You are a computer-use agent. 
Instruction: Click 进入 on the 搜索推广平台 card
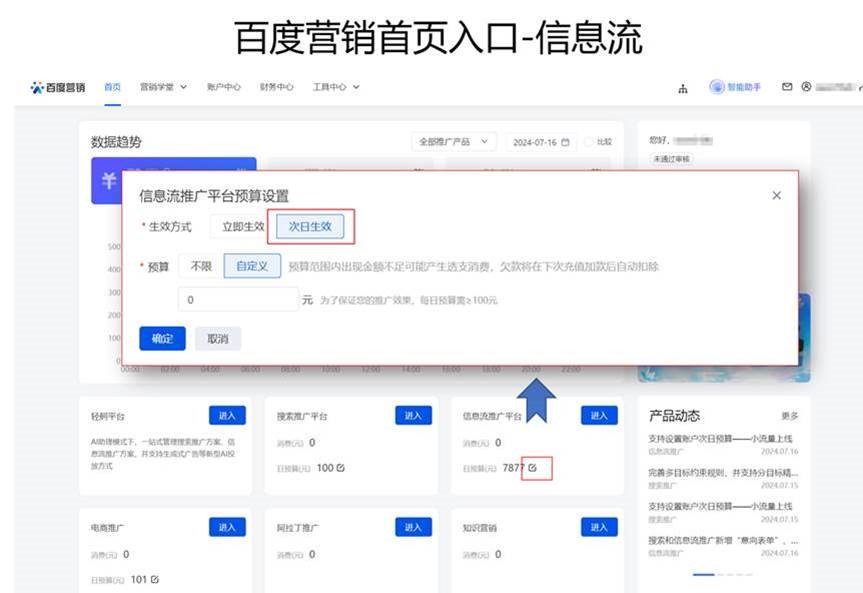pyautogui.click(x=413, y=416)
